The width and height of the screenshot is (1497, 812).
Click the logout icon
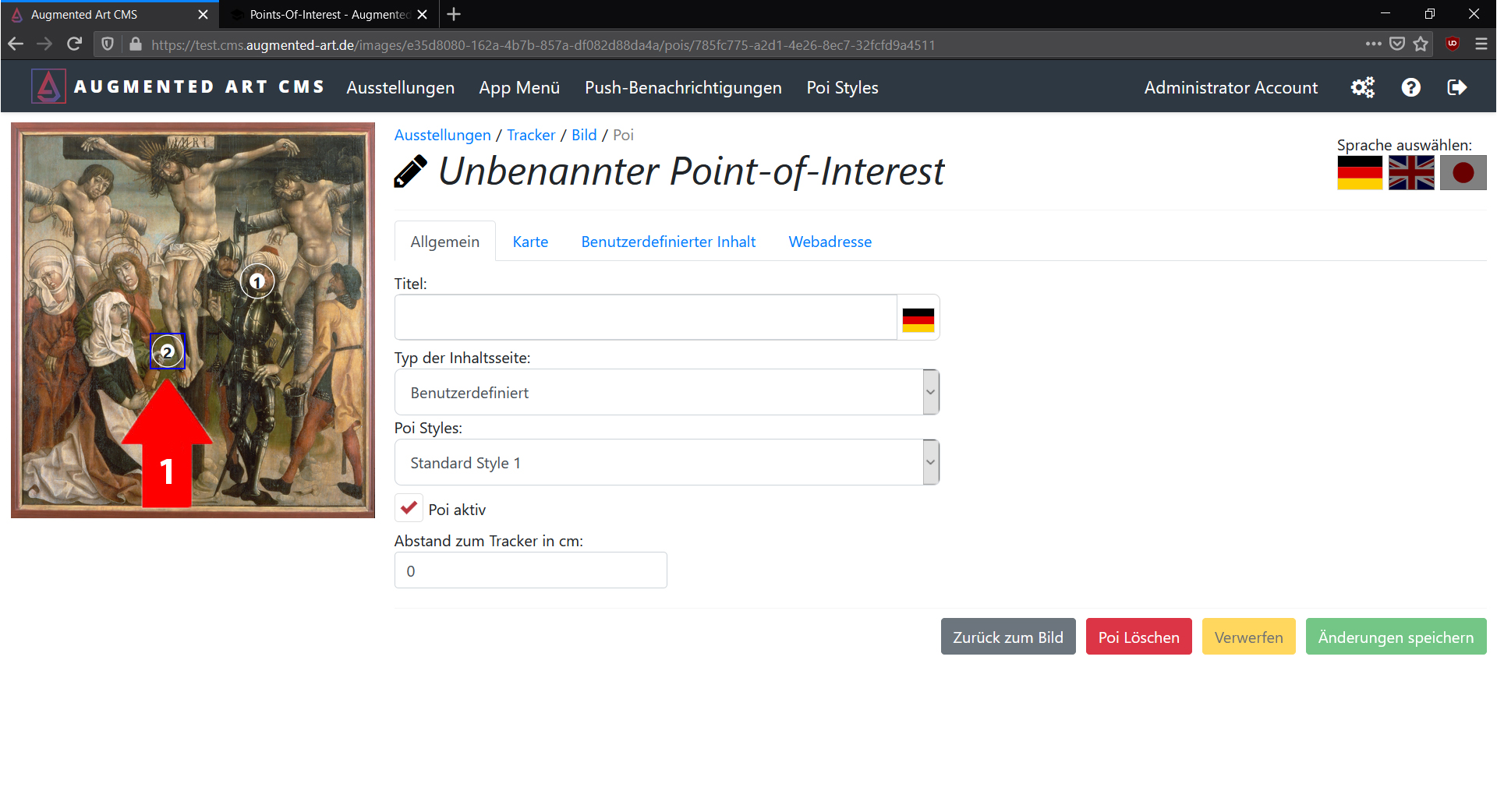coord(1456,87)
